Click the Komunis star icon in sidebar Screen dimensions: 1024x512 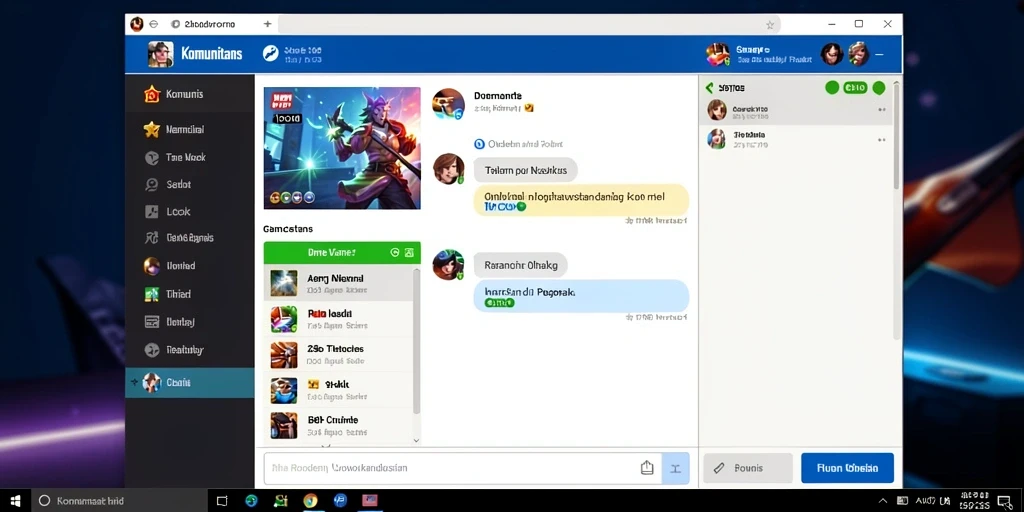pos(152,95)
